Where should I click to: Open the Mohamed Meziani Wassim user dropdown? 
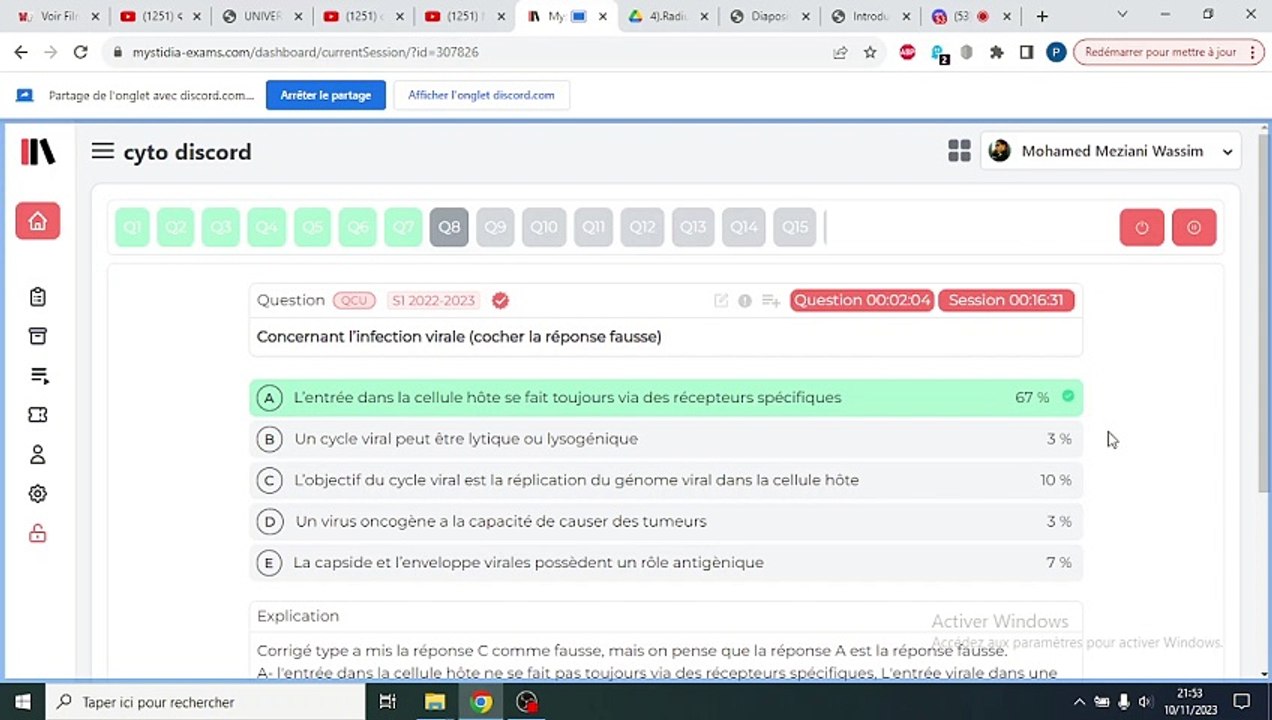1110,151
